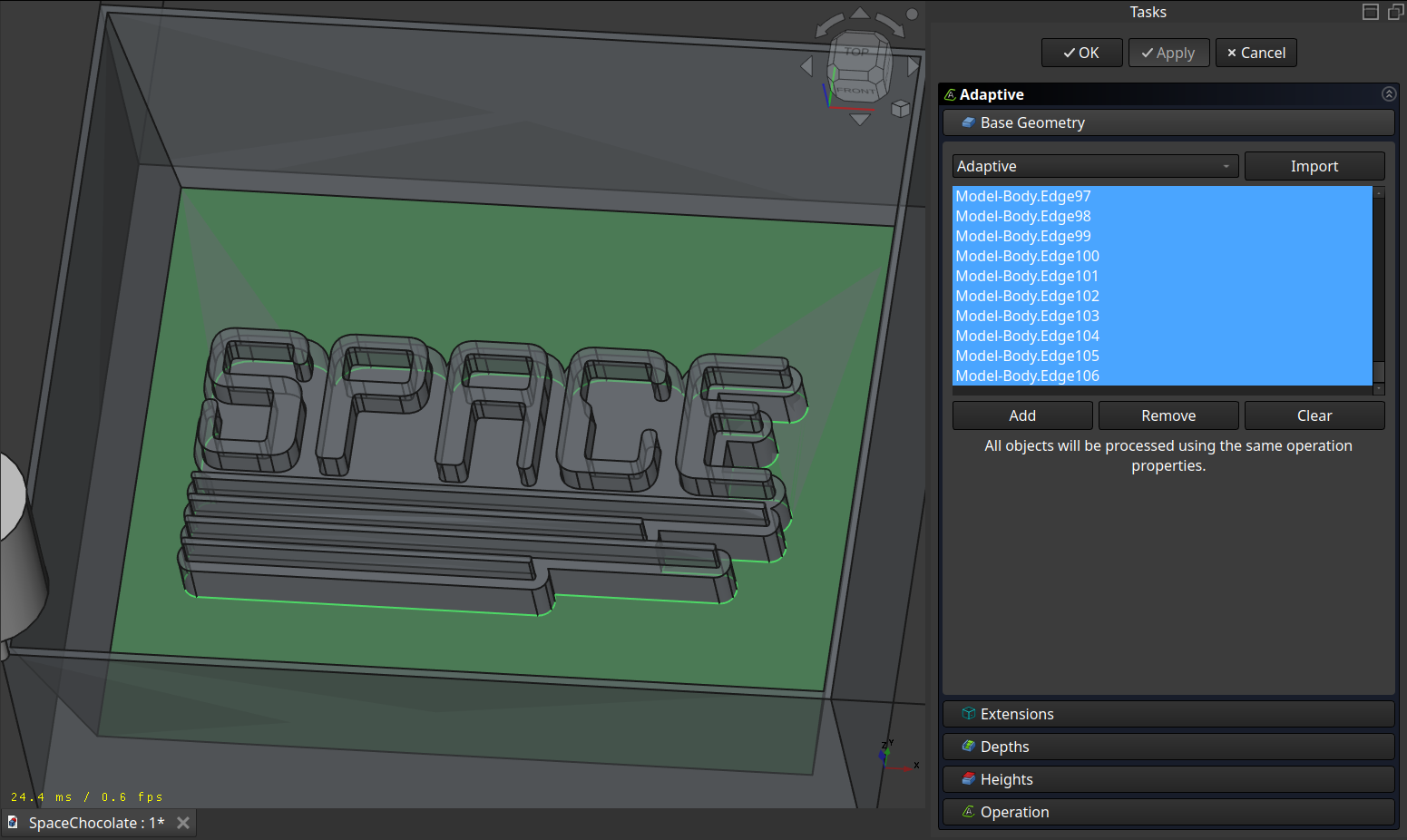Click the Base Geometry section icon
This screenshot has width=1407, height=840.
[x=969, y=122]
